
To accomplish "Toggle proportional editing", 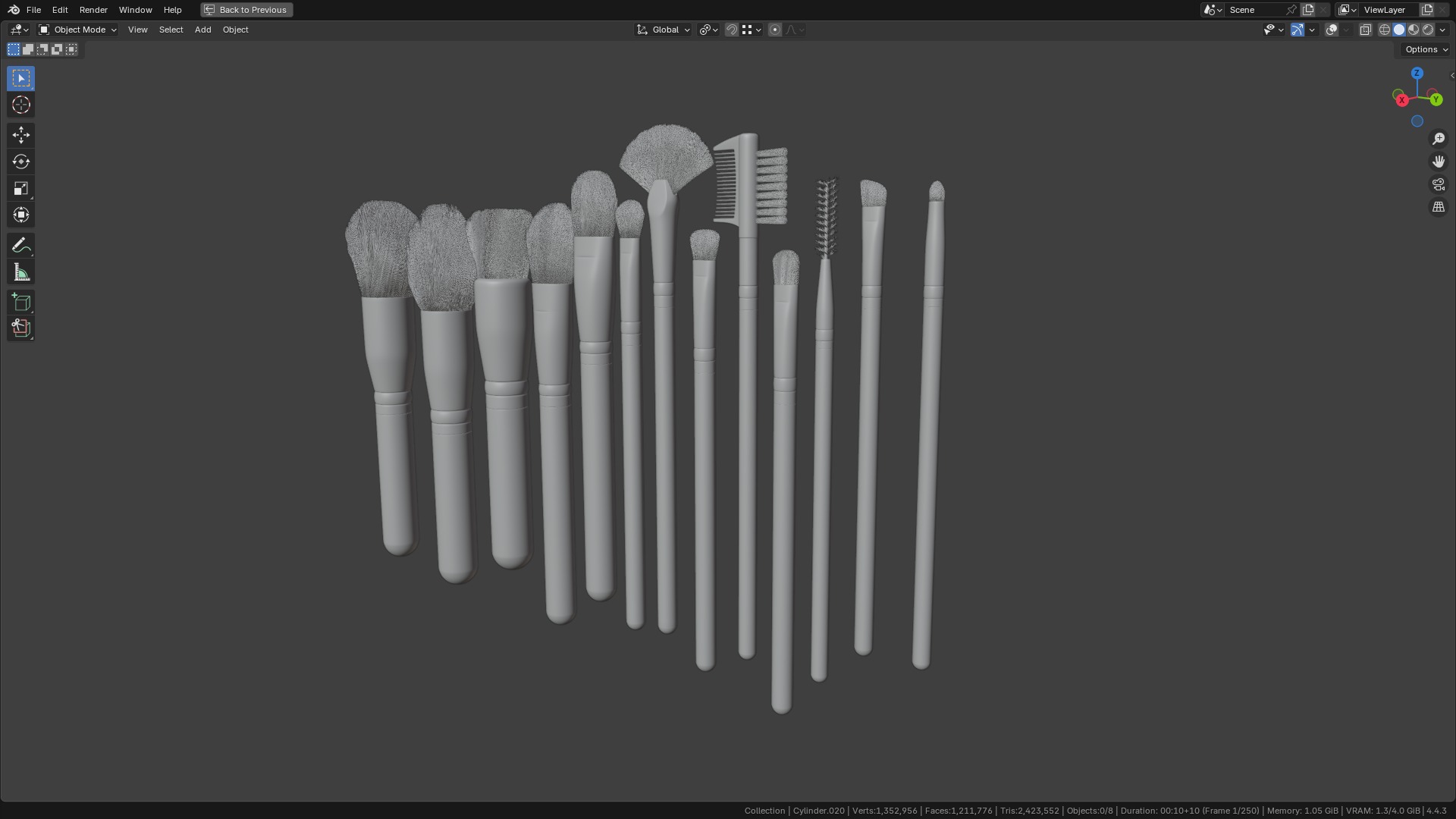I will click(774, 30).
